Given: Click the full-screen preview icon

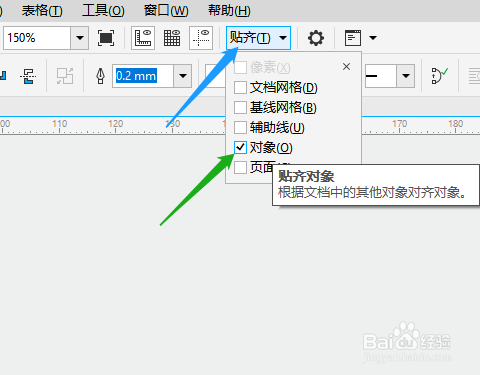Looking at the screenshot, I should point(106,38).
